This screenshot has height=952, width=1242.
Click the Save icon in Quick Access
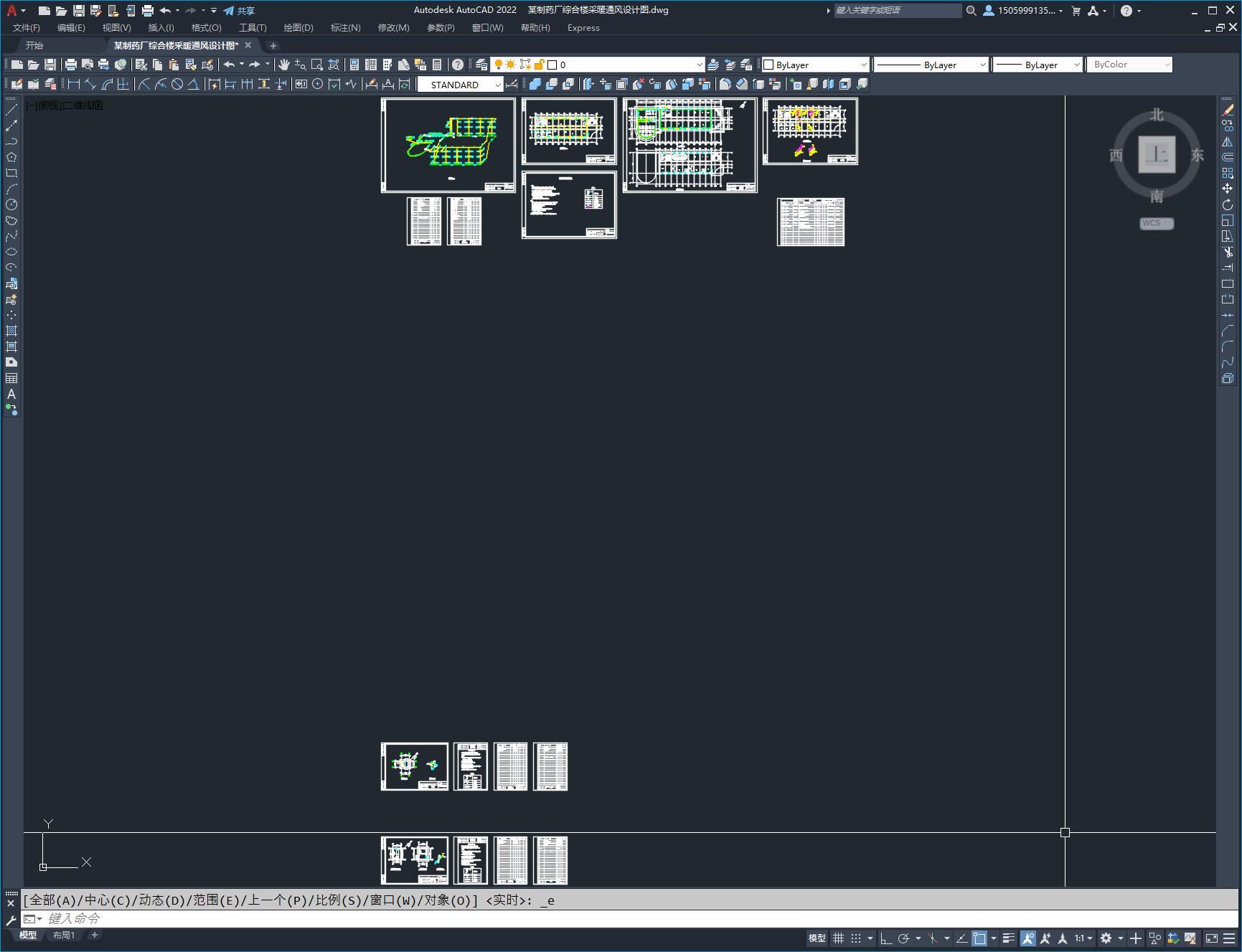tap(79, 11)
